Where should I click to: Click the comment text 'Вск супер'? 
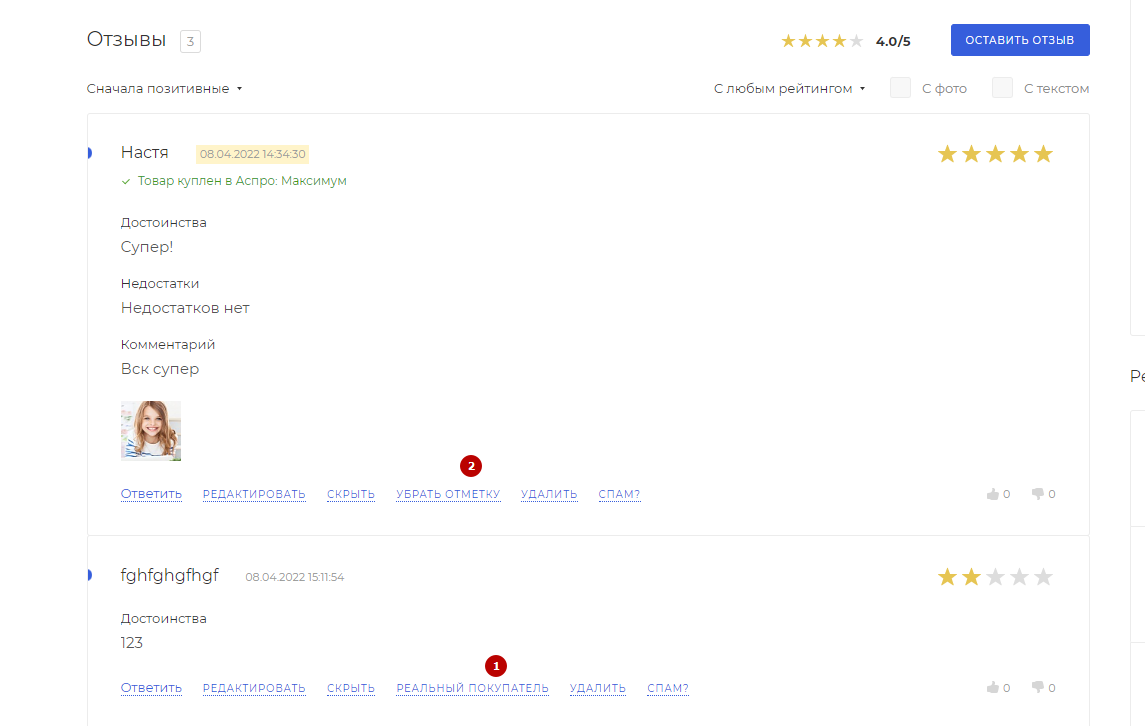coord(160,369)
